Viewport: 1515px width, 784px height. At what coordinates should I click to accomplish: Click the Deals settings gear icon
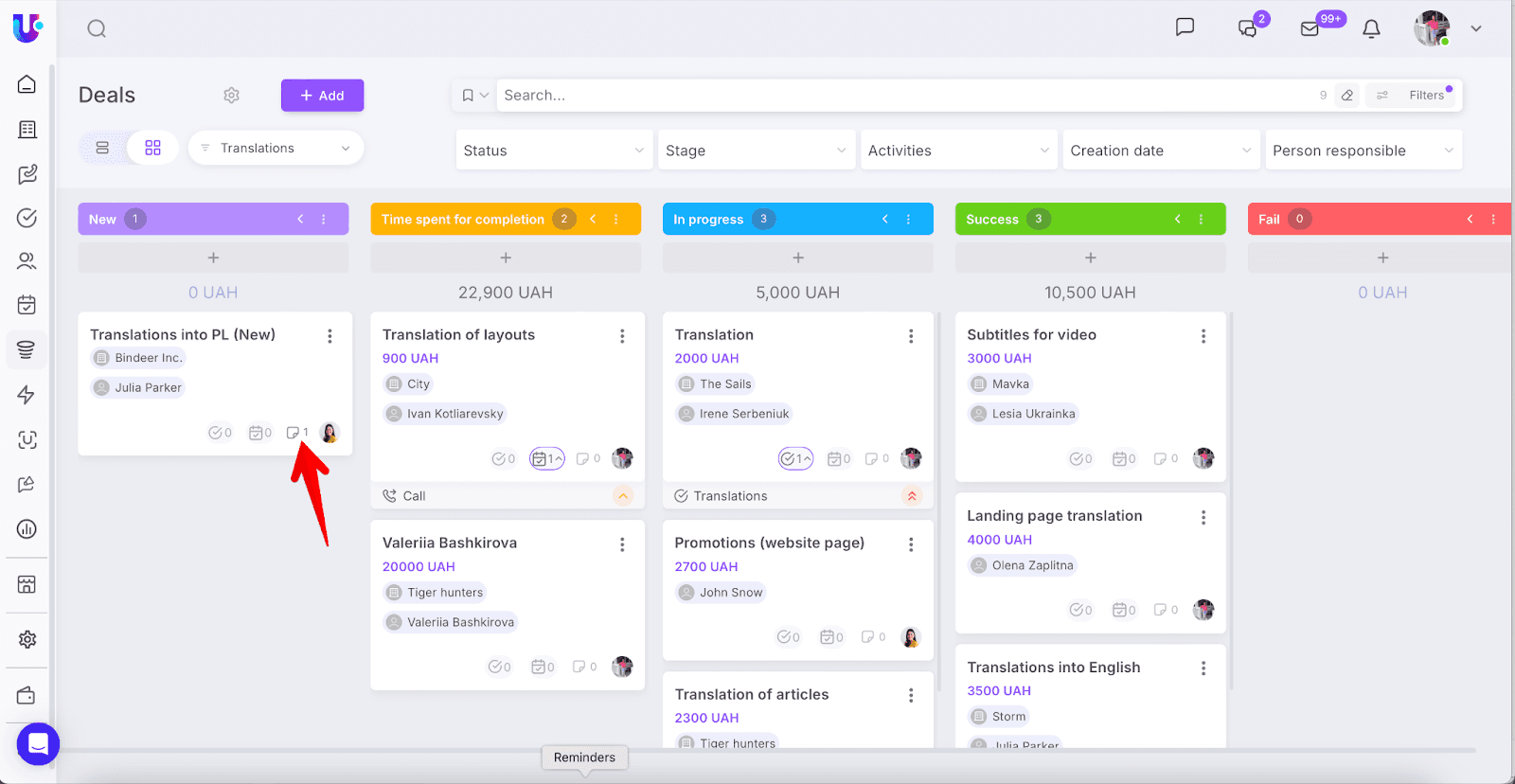point(231,96)
